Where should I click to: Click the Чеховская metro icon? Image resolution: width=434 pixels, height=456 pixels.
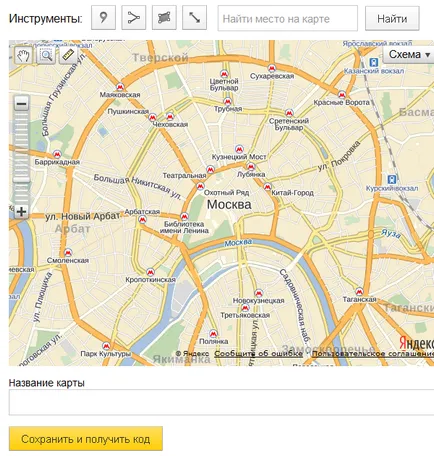pos(170,116)
